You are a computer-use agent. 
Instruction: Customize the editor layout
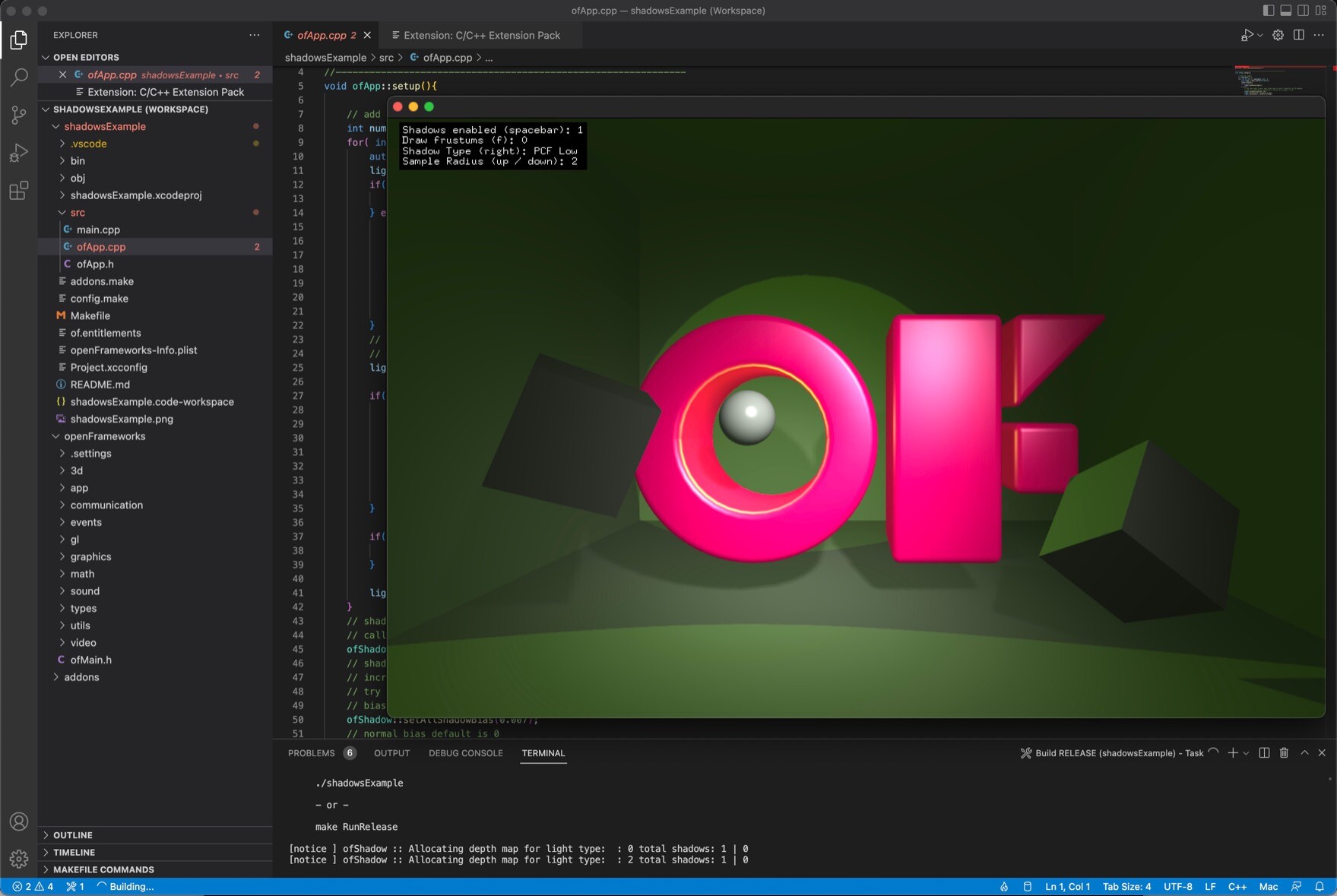tap(1321, 11)
